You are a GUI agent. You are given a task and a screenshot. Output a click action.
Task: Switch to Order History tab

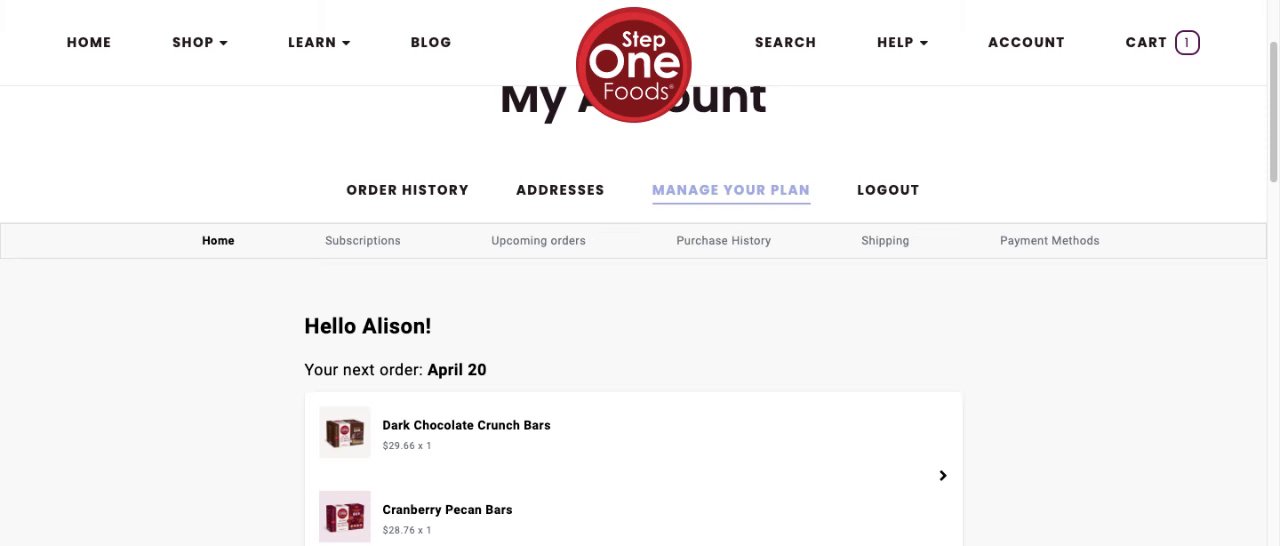point(407,190)
